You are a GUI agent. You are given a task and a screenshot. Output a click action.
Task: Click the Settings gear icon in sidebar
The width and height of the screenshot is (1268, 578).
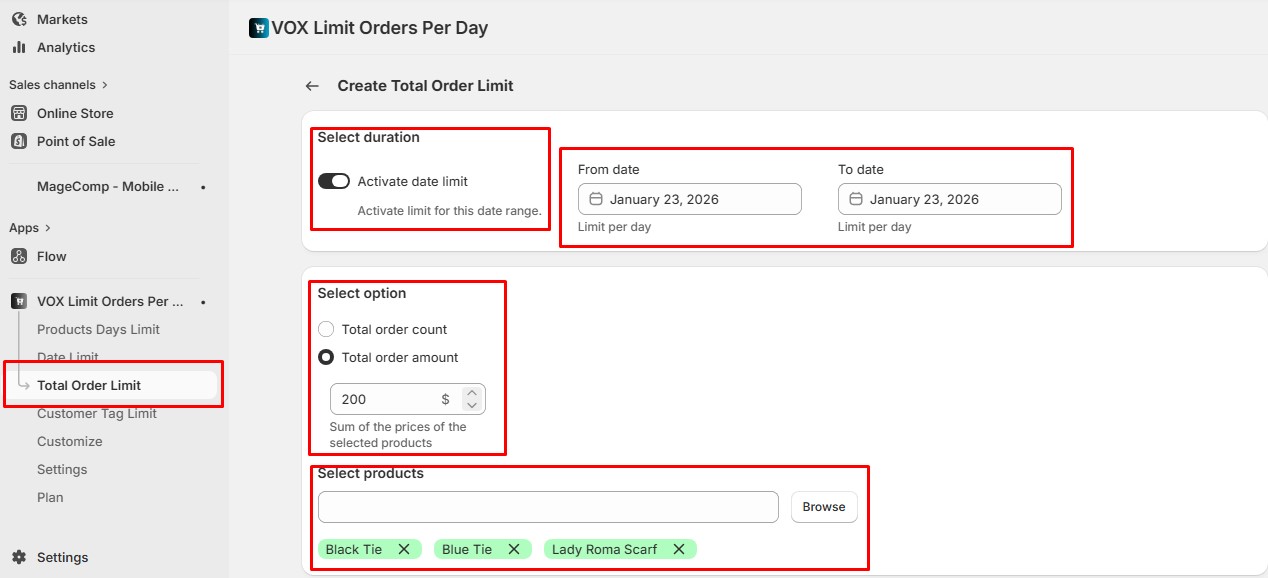click(x=19, y=557)
